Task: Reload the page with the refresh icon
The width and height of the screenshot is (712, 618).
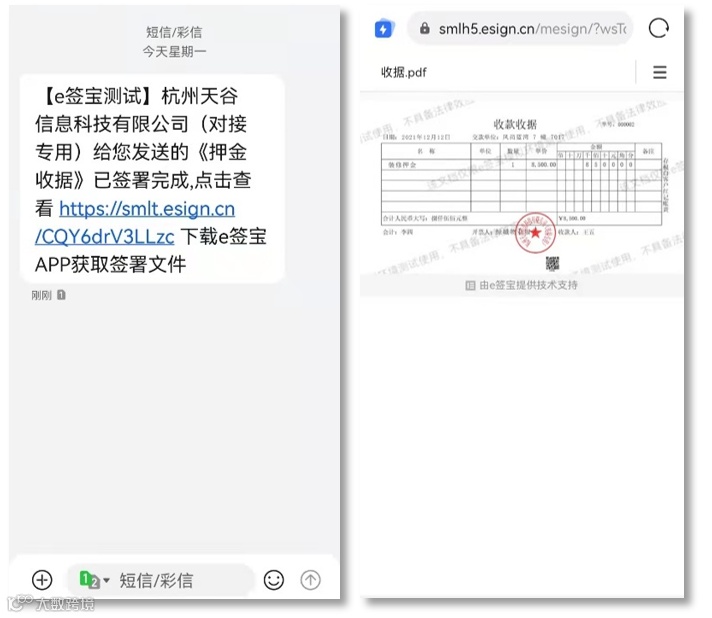Action: point(658,29)
